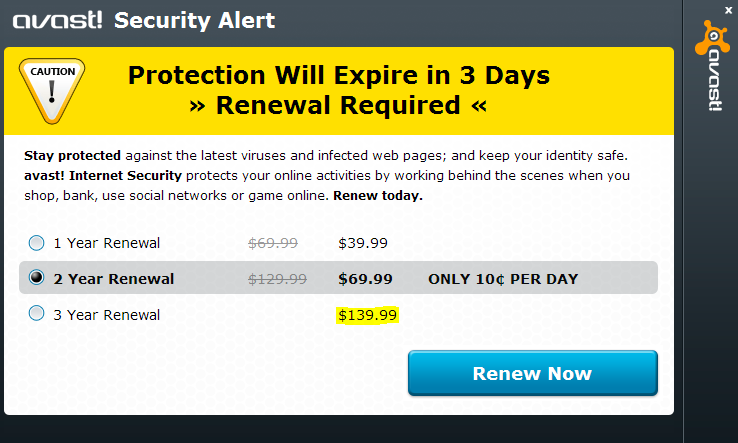The width and height of the screenshot is (738, 443).
Task: Select the 1 Year Renewal radio button
Action: tap(37, 242)
